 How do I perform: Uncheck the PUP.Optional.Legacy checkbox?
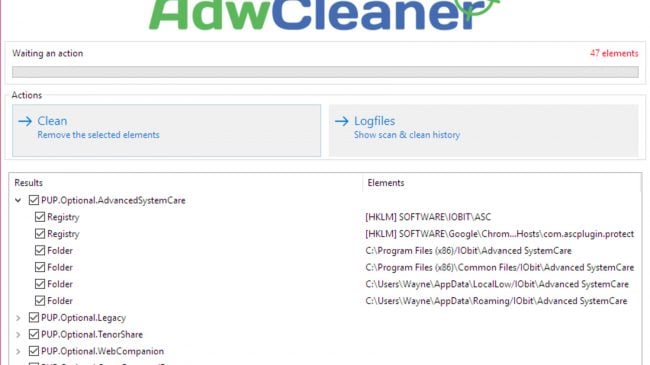tap(34, 318)
